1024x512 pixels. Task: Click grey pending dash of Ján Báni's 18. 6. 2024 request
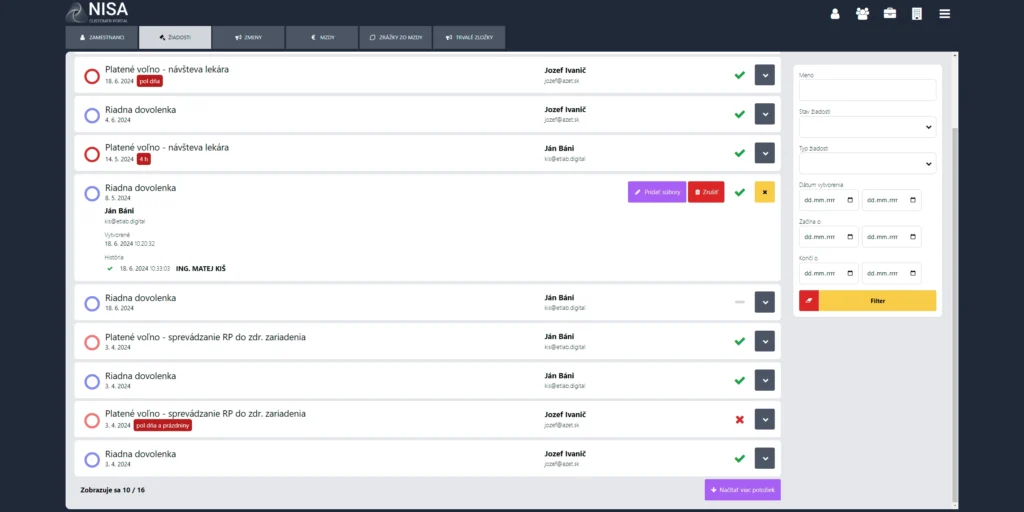pos(739,302)
